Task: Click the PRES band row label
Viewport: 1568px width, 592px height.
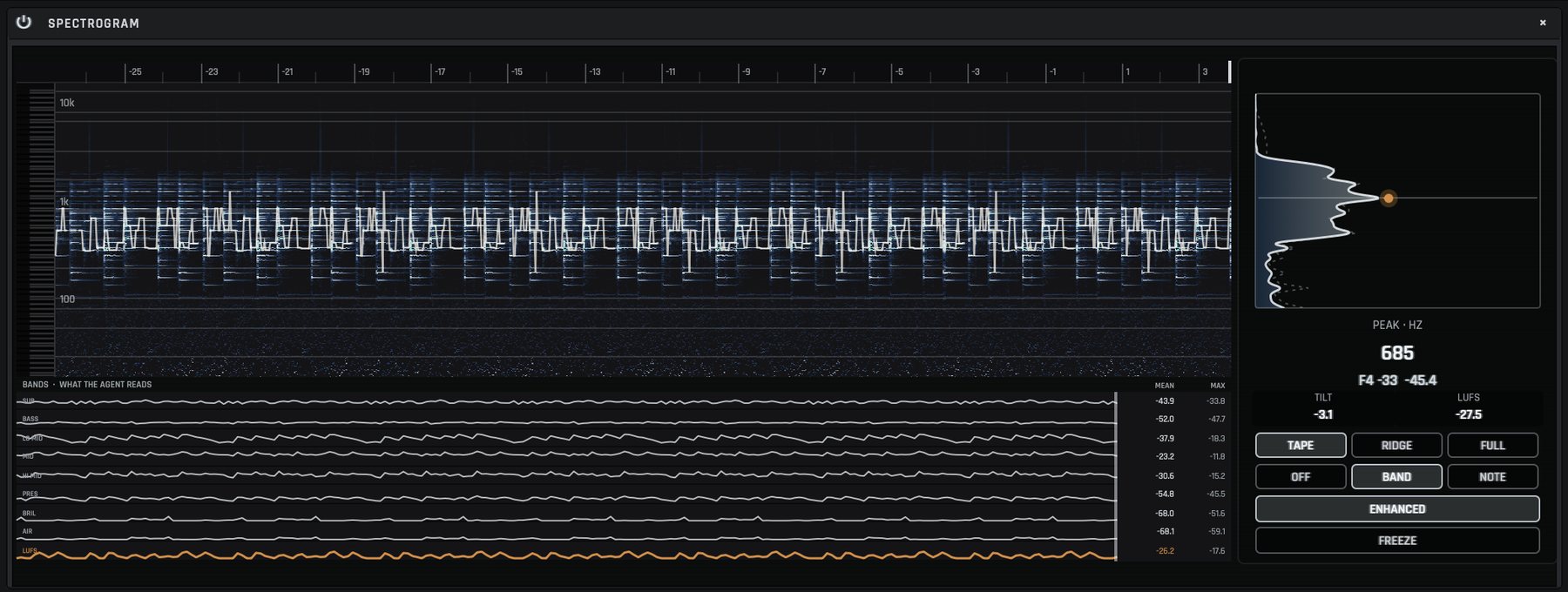Action: pos(30,494)
